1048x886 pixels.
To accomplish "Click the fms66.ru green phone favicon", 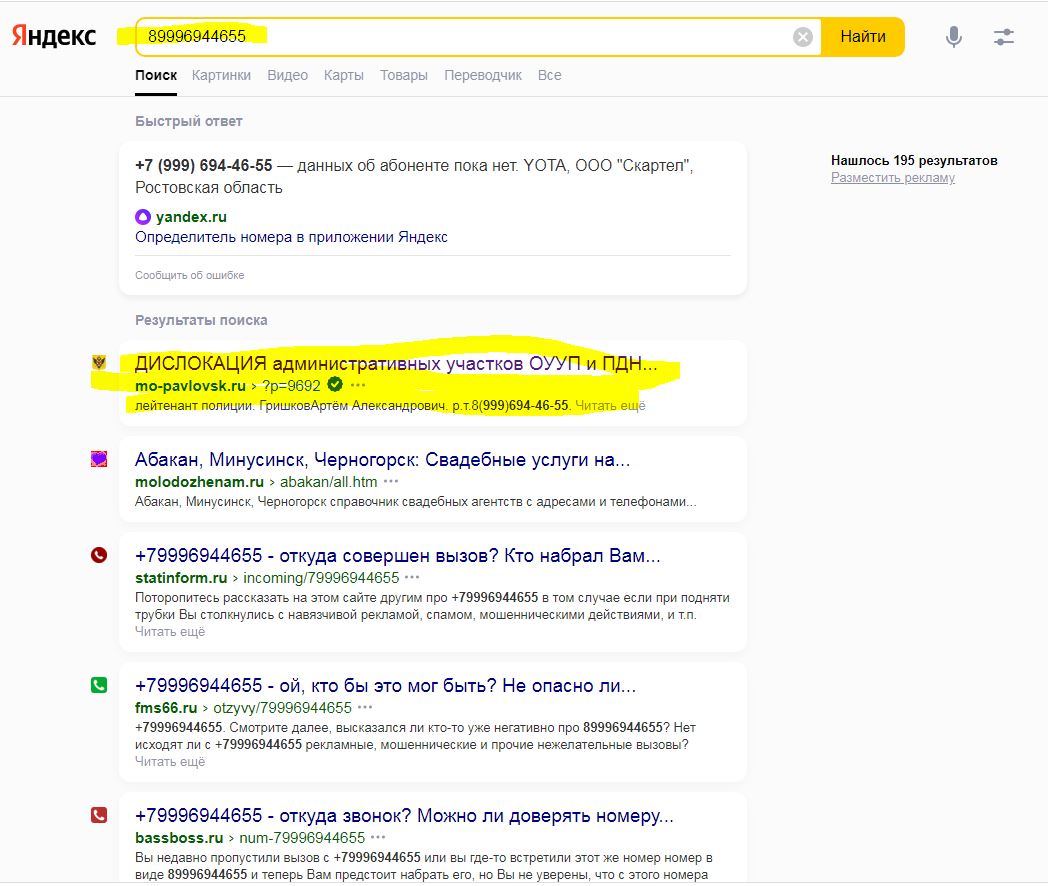I will click(99, 685).
